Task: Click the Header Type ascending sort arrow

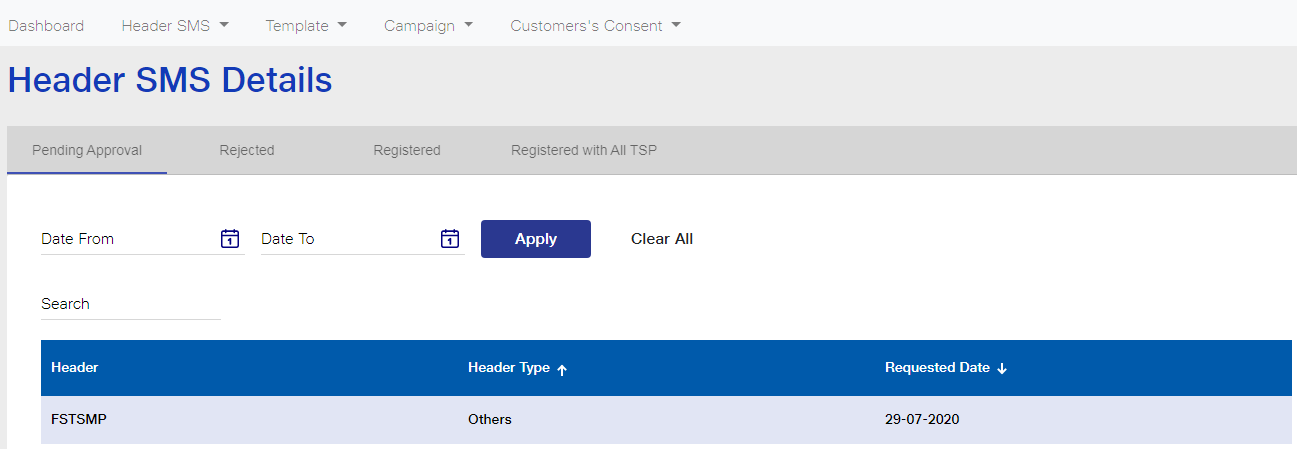Action: point(562,369)
